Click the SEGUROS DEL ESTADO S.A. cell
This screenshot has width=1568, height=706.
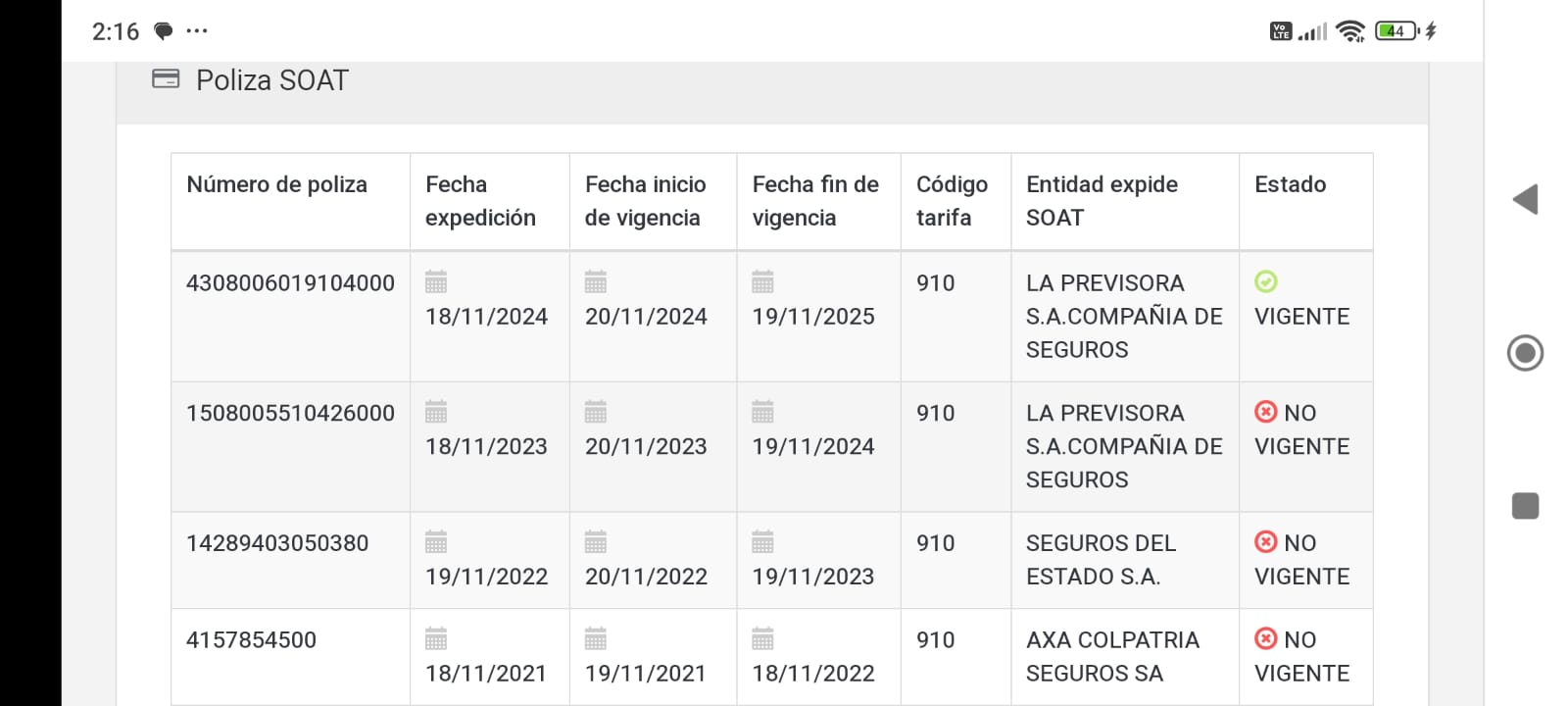(x=1101, y=560)
